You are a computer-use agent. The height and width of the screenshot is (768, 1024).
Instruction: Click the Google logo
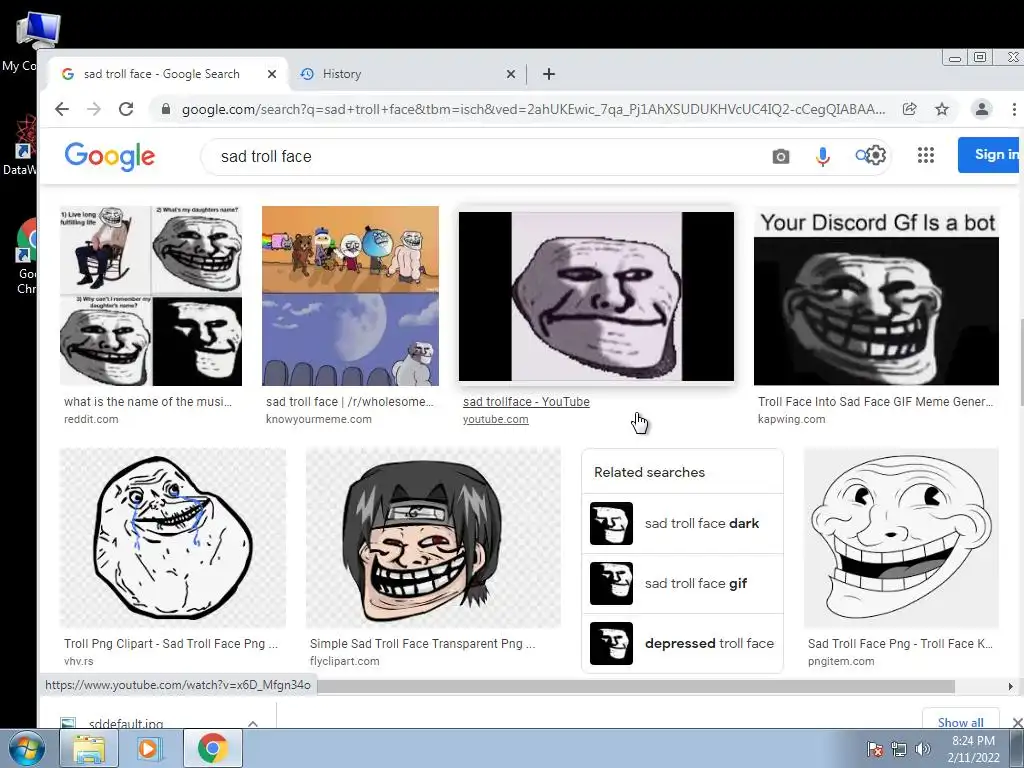(x=110, y=156)
